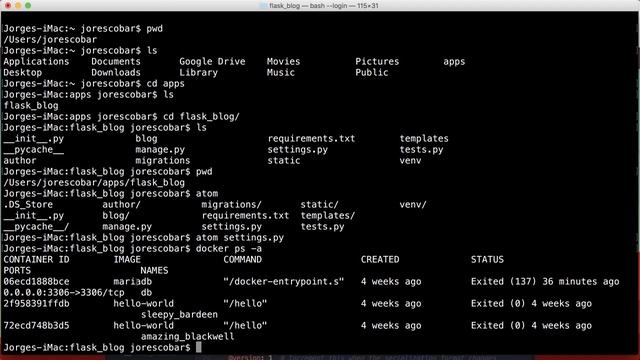Click container ID '2f958391ffdb'
Screen dimensions: 640x360
click(x=36, y=304)
